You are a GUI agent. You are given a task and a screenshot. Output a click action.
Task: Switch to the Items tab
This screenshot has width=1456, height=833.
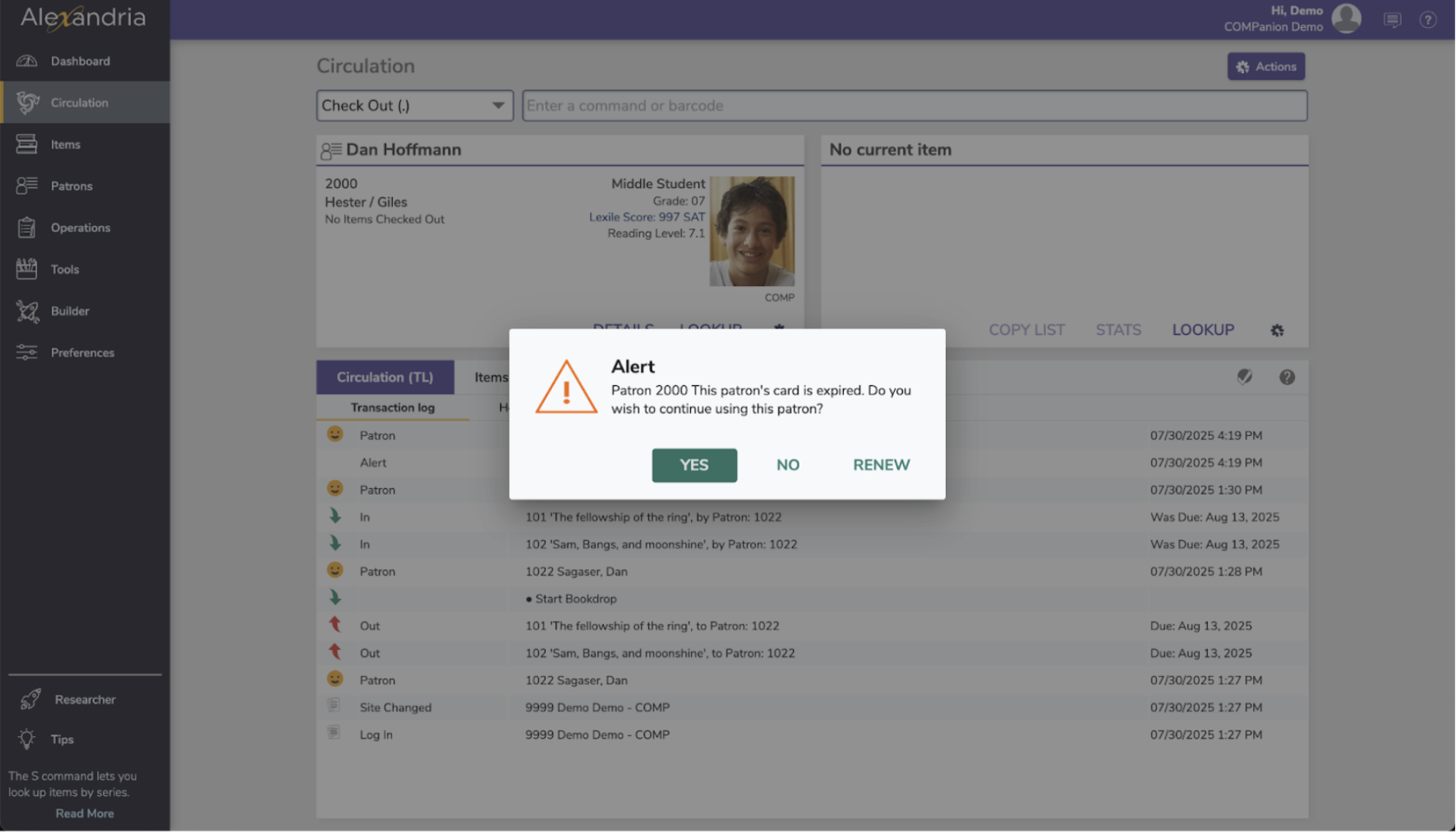point(491,377)
